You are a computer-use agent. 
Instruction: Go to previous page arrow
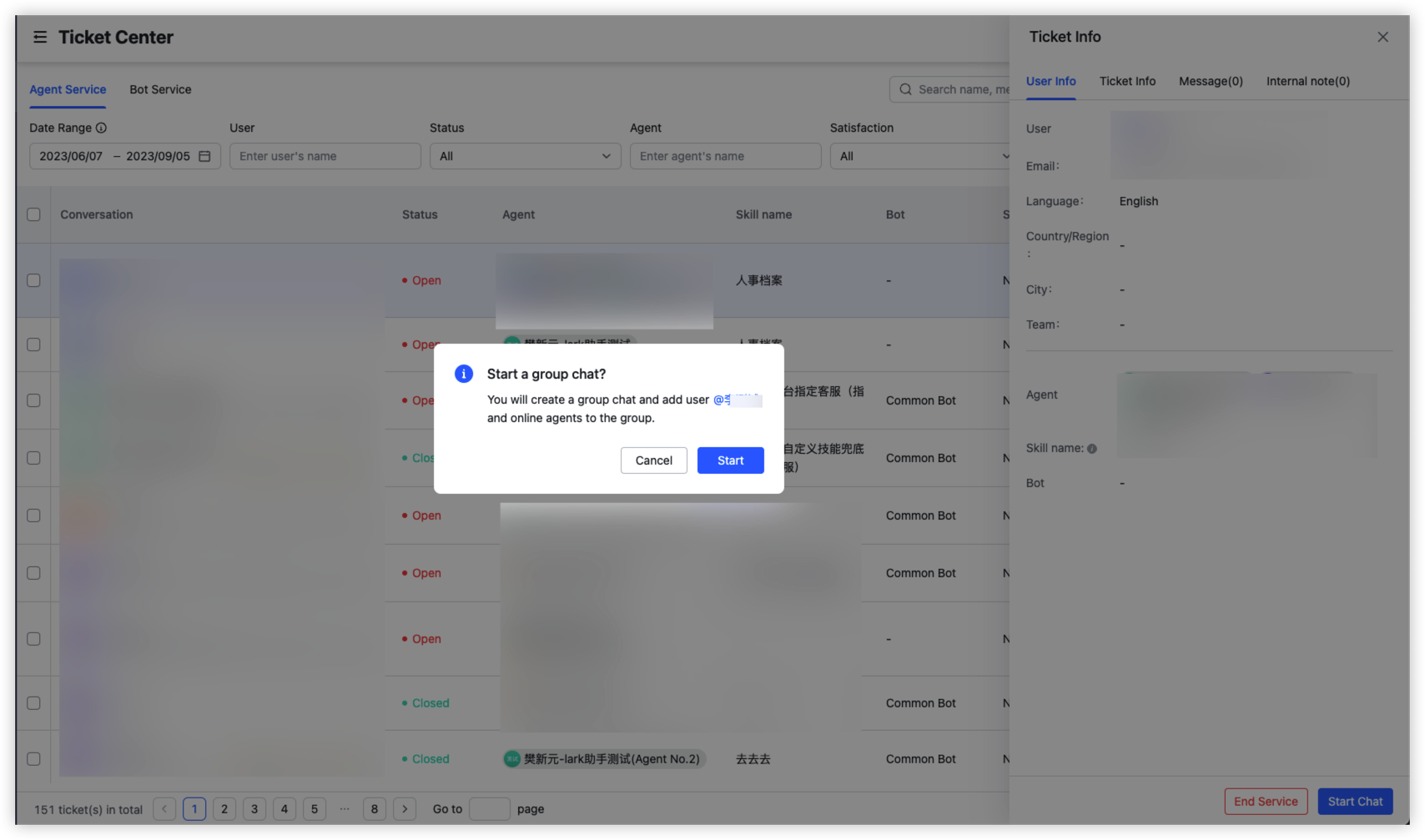(164, 809)
